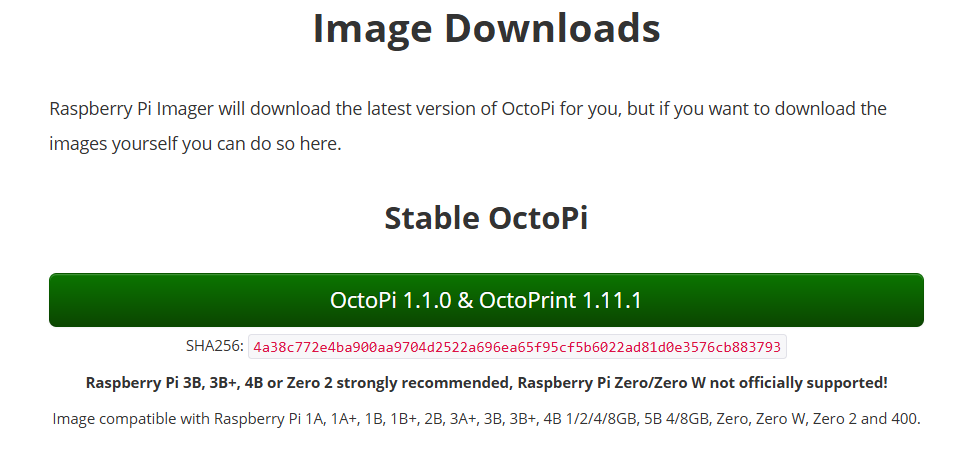Screen dimensions: 959x451
Task: Click the bold Raspberry Pi recommendation notice
Action: pyautogui.click(x=486, y=383)
